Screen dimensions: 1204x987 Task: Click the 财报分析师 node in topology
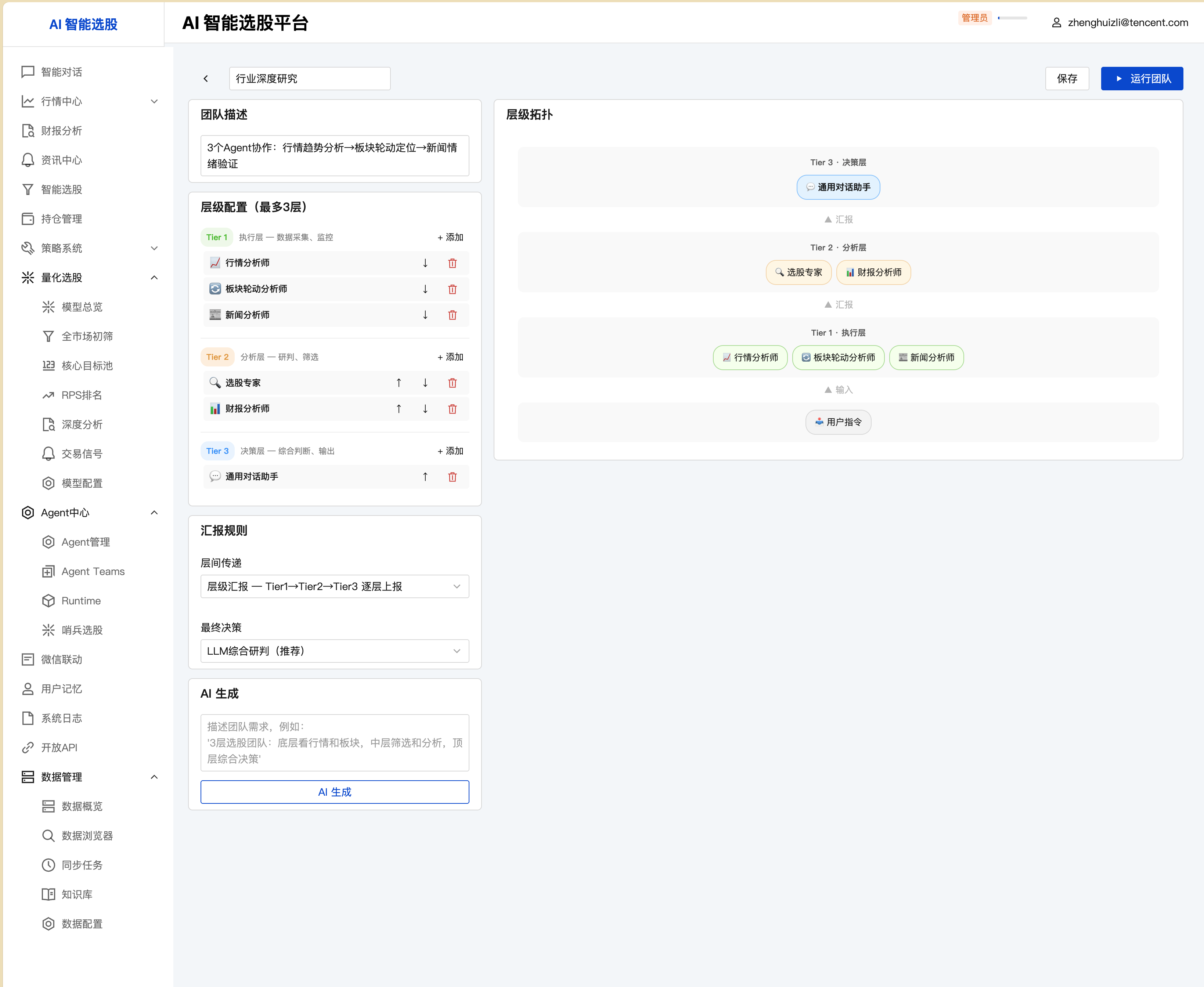point(873,272)
